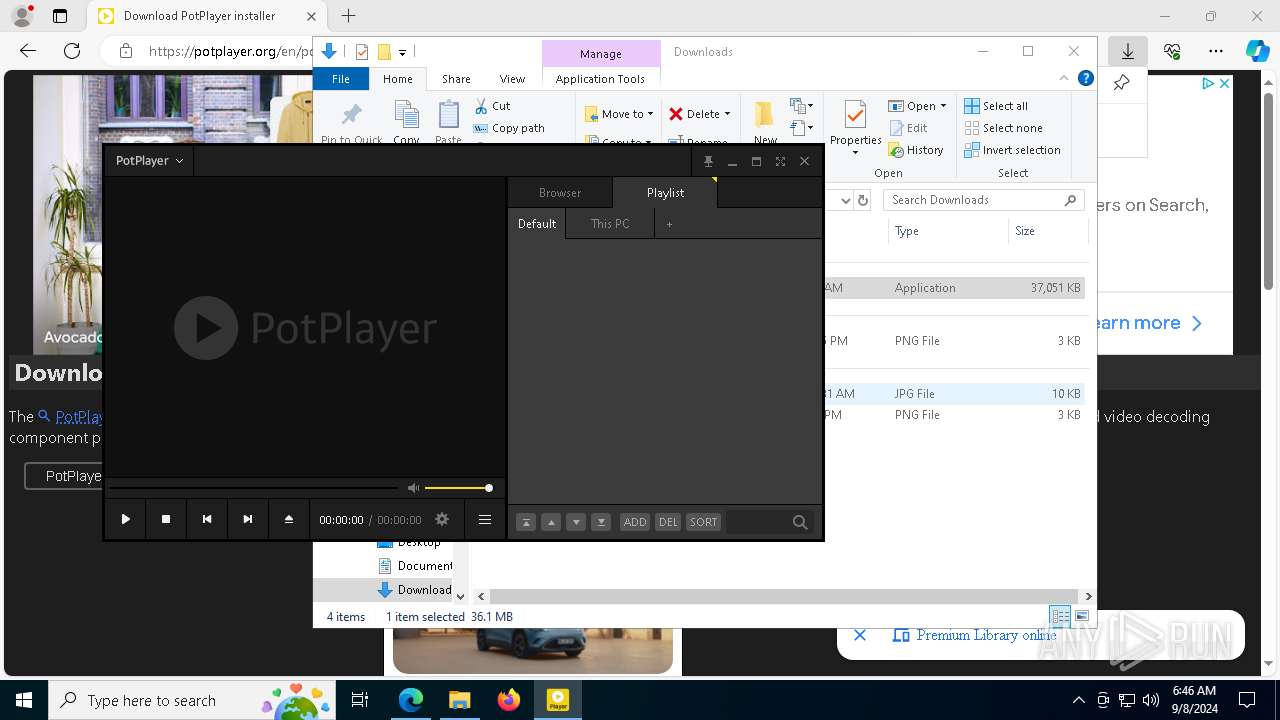Click the playlist search magnifier icon

point(800,522)
